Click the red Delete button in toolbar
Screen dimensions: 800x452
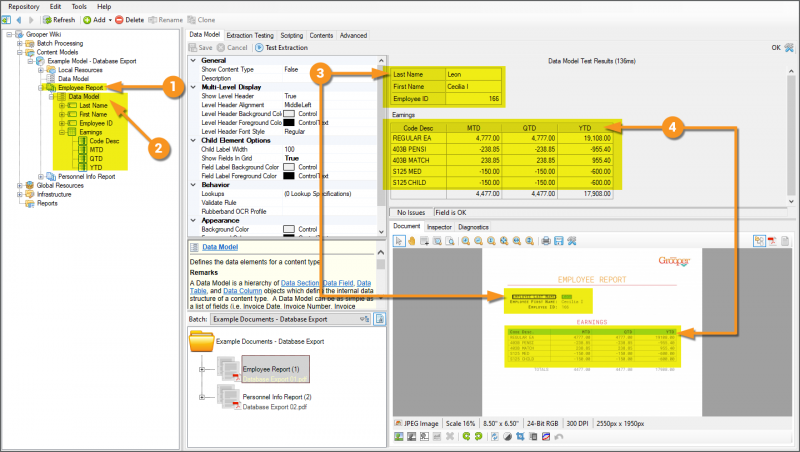130,19
